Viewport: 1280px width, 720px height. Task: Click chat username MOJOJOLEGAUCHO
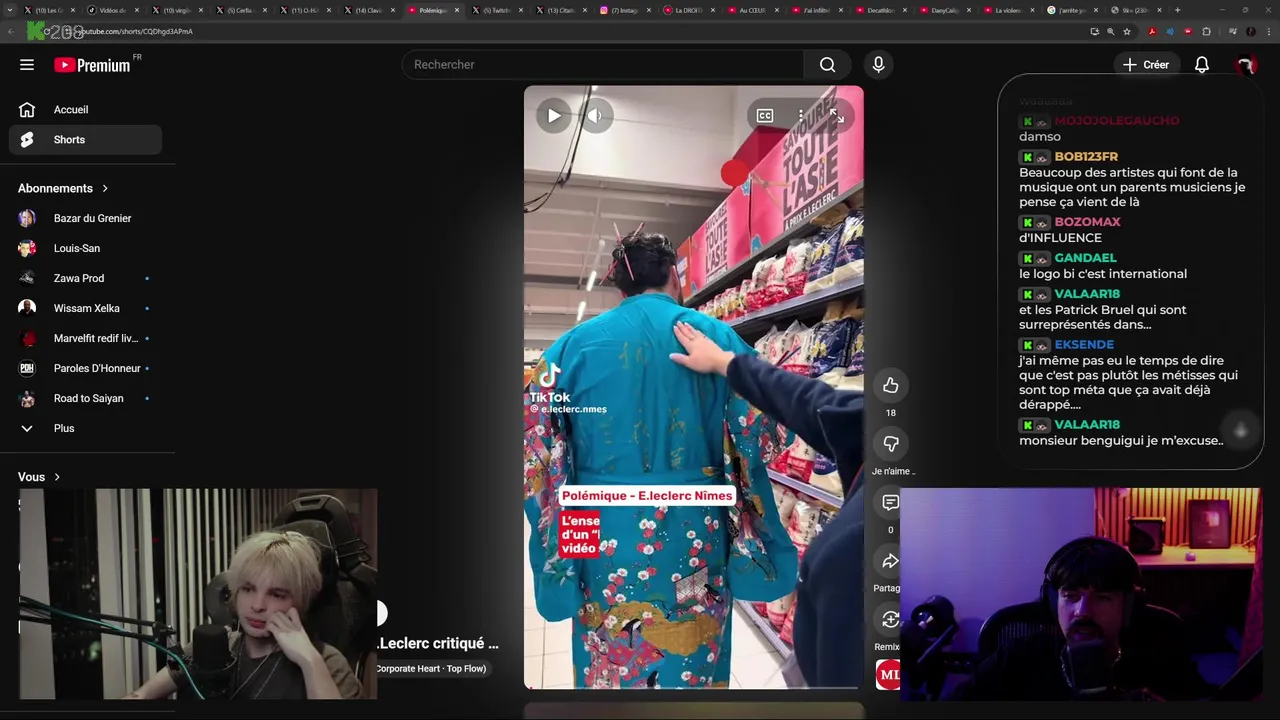pos(1117,121)
